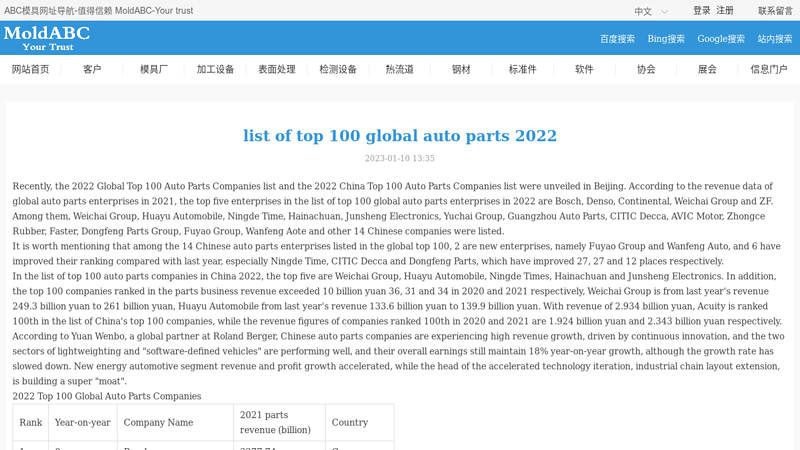Open the 加工设备 menu item

(215, 69)
